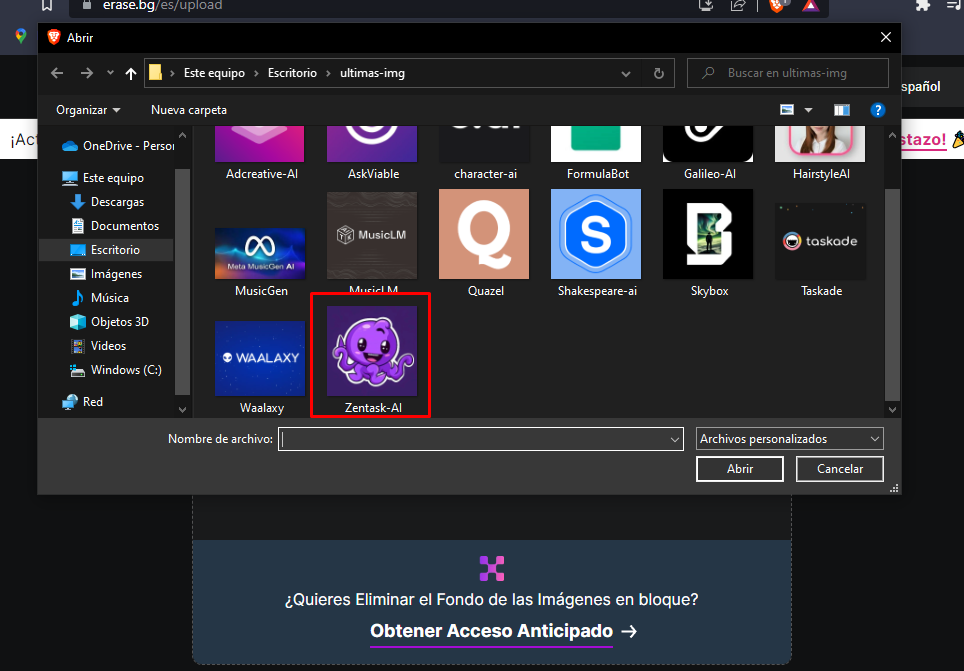Open Objetos 3D in the sidebar
This screenshot has height=671, width=964.
click(x=109, y=322)
